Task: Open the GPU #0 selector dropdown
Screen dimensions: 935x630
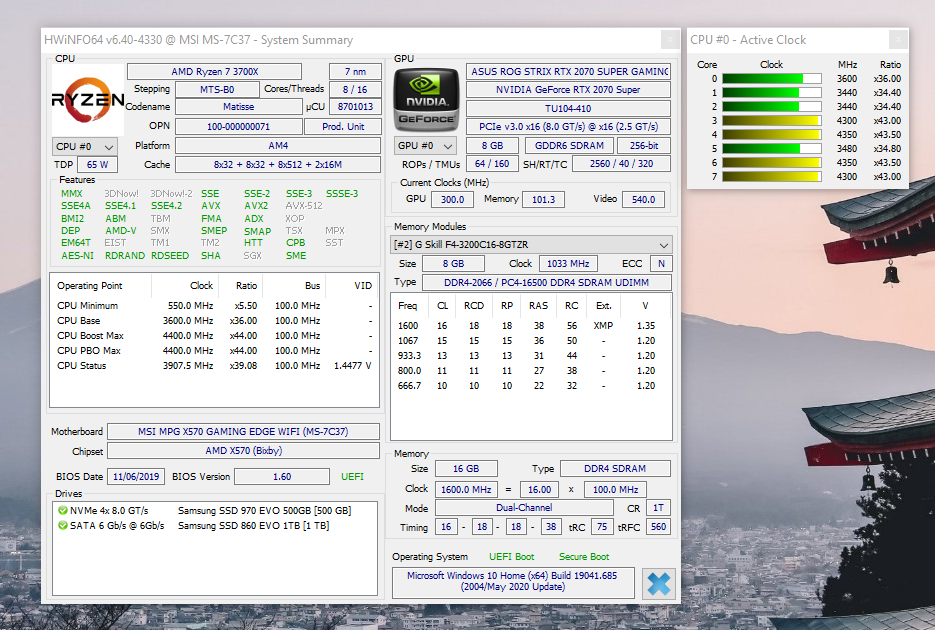Action: [425, 145]
